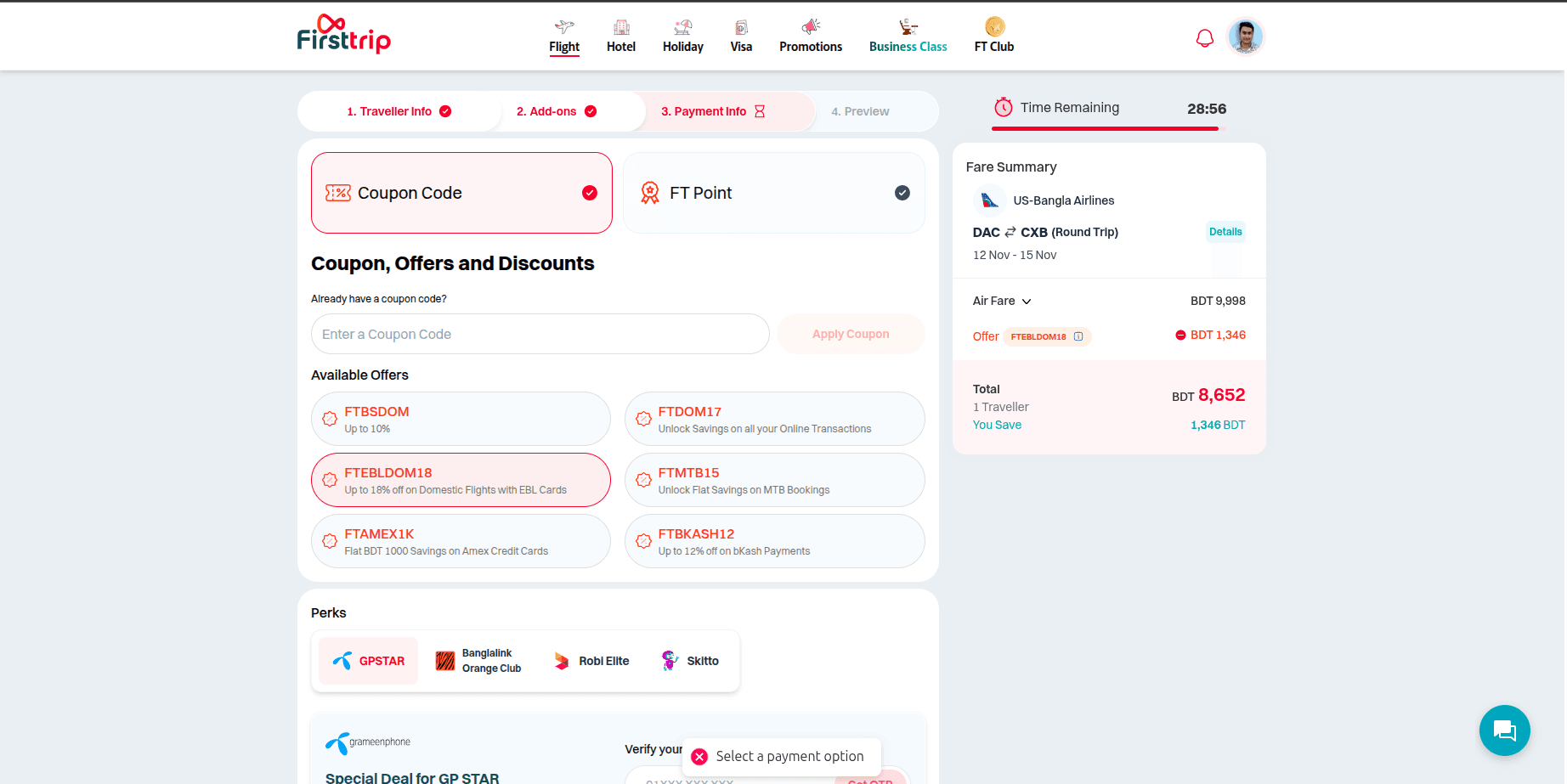Viewport: 1567px width, 784px height.
Task: Click the info icon beside FTEBLDOM18 offer
Action: [1078, 336]
